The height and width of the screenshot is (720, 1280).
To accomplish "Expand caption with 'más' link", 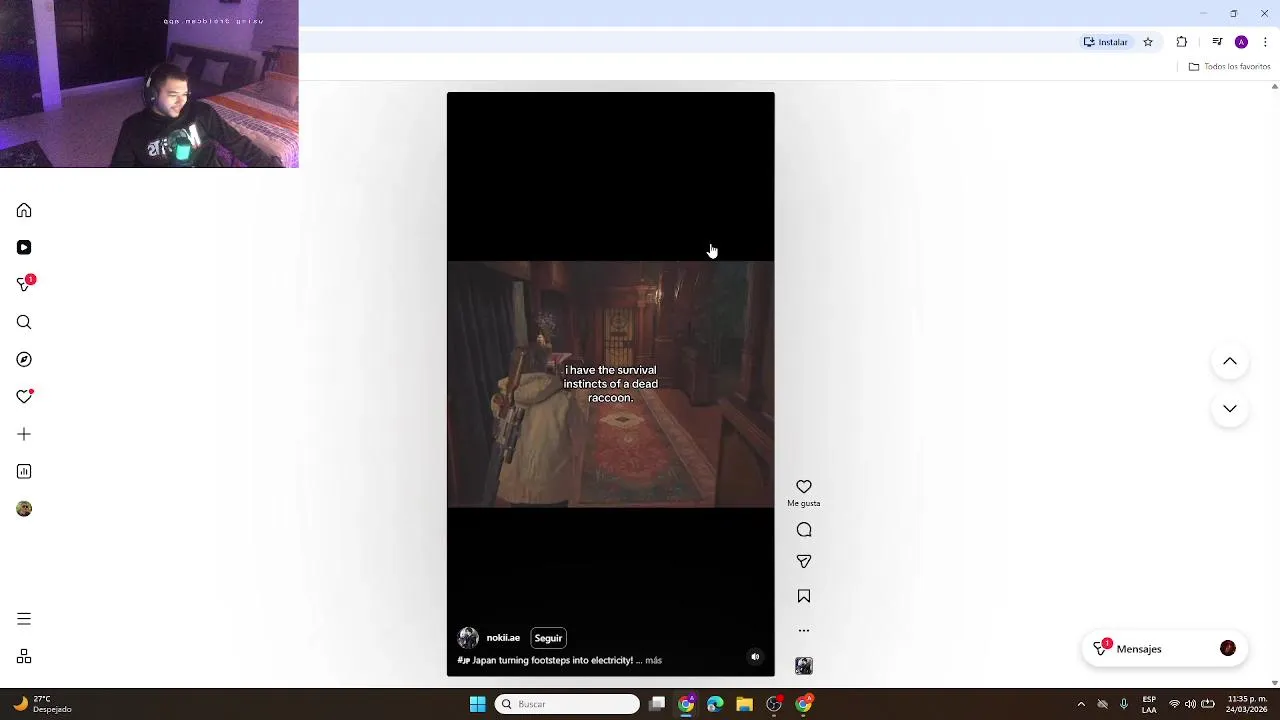I will 653,660.
